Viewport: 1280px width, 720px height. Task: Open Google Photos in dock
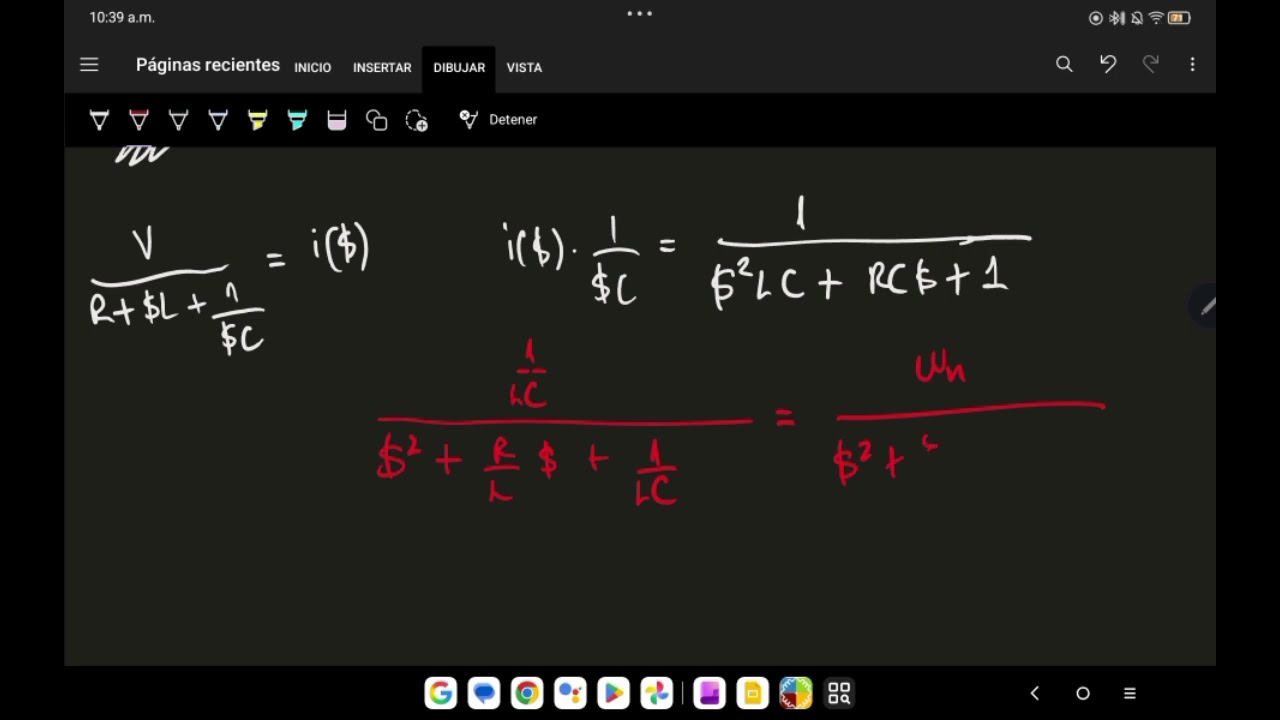pyautogui.click(x=656, y=693)
